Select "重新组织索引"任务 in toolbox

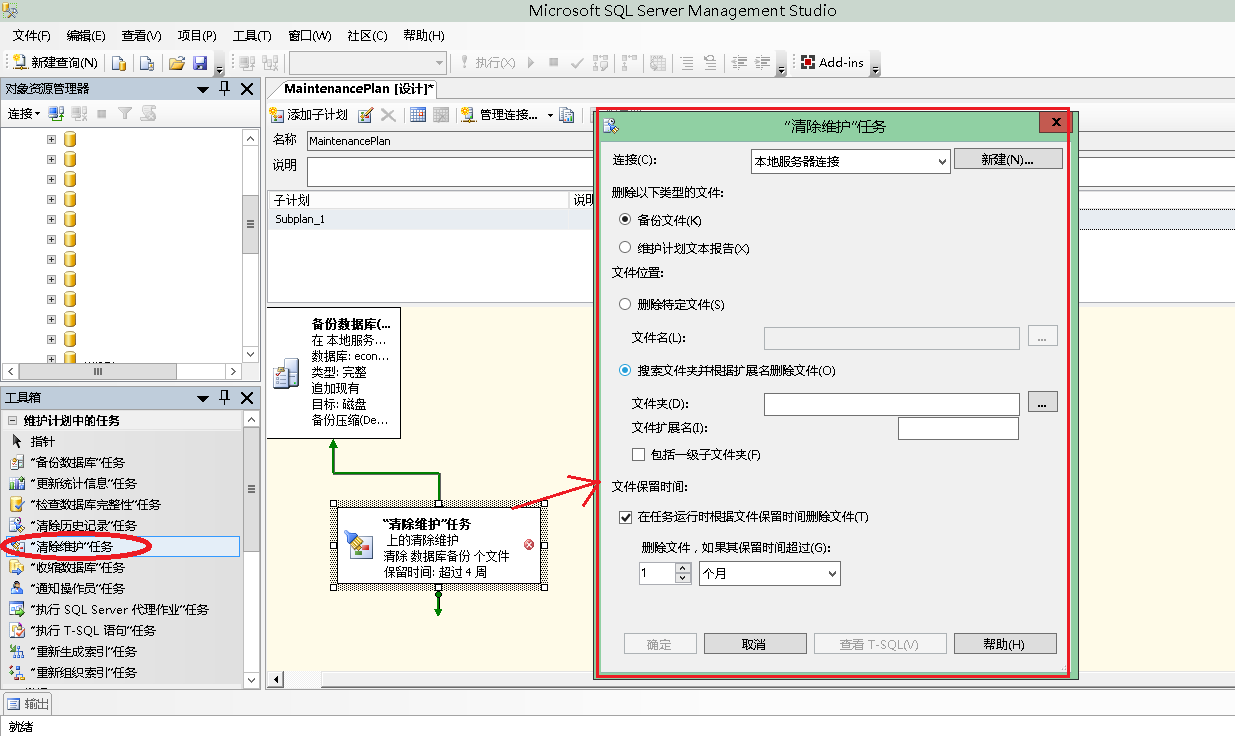[x=84, y=672]
